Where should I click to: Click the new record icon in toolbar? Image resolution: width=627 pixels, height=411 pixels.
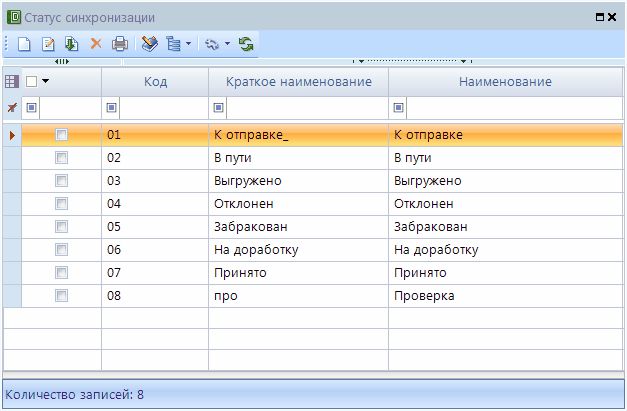click(x=25, y=44)
